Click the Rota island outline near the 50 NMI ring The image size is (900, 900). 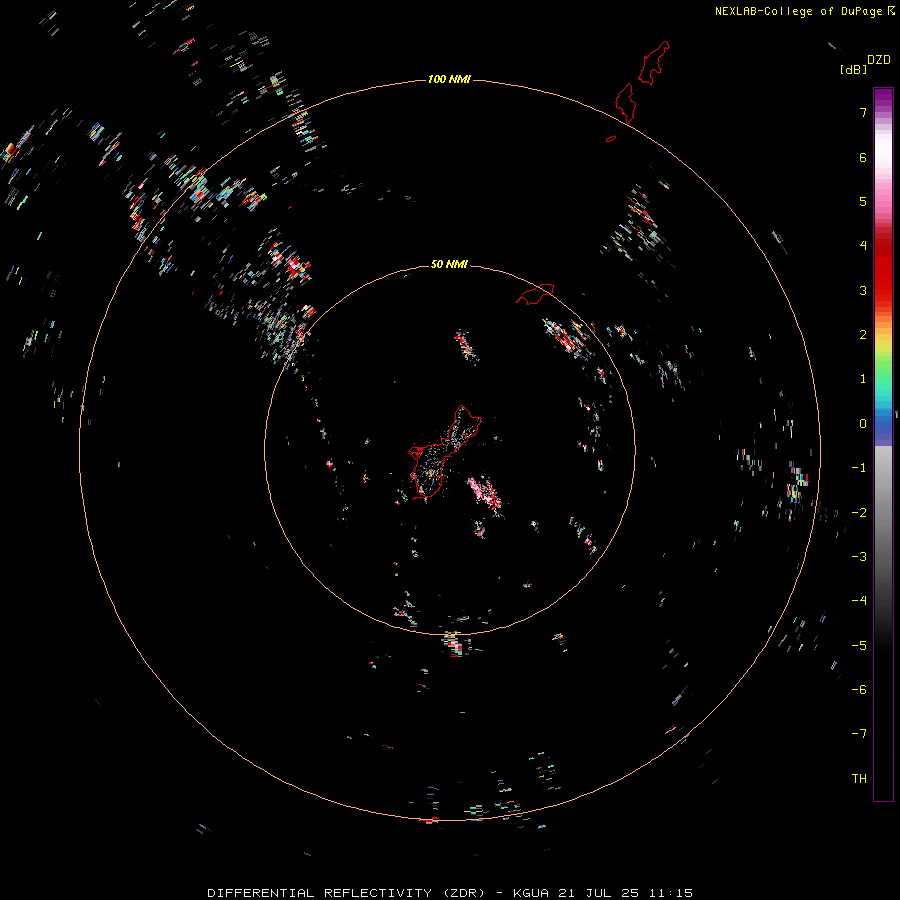535,293
